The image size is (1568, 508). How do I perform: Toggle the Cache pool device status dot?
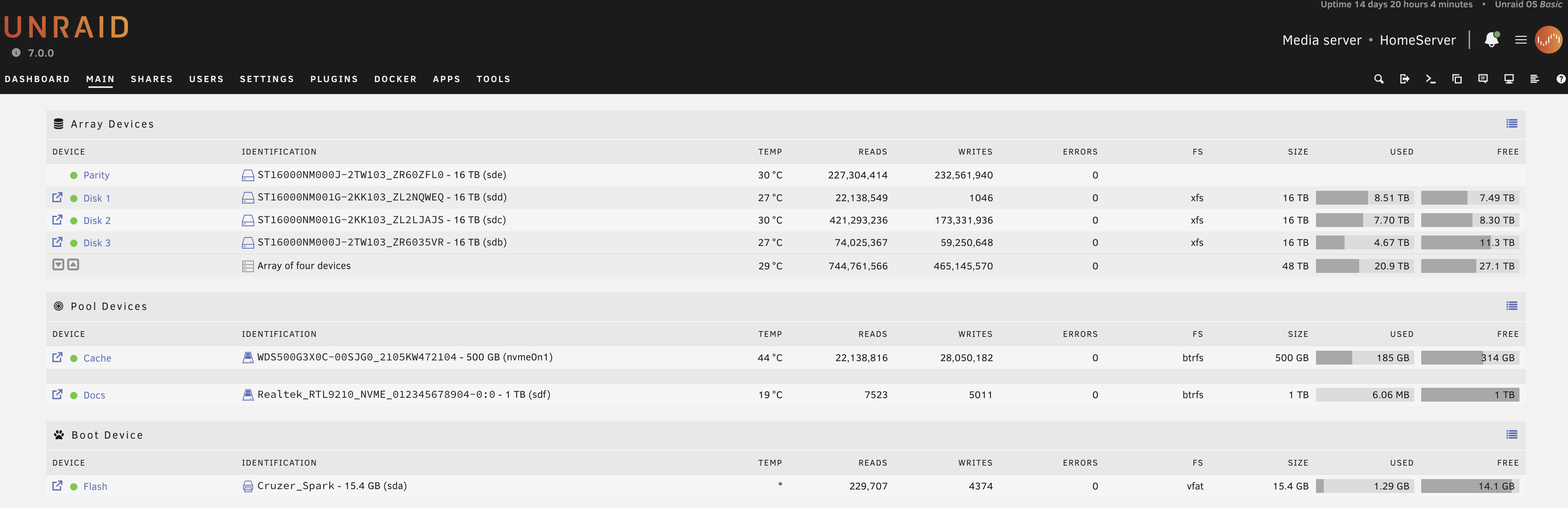pyautogui.click(x=74, y=358)
